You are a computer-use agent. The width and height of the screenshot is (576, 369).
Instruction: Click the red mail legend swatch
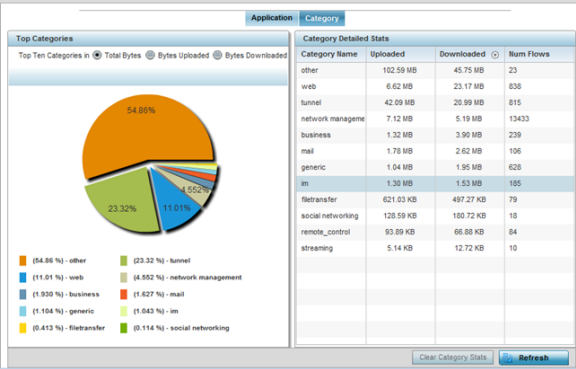(x=123, y=294)
